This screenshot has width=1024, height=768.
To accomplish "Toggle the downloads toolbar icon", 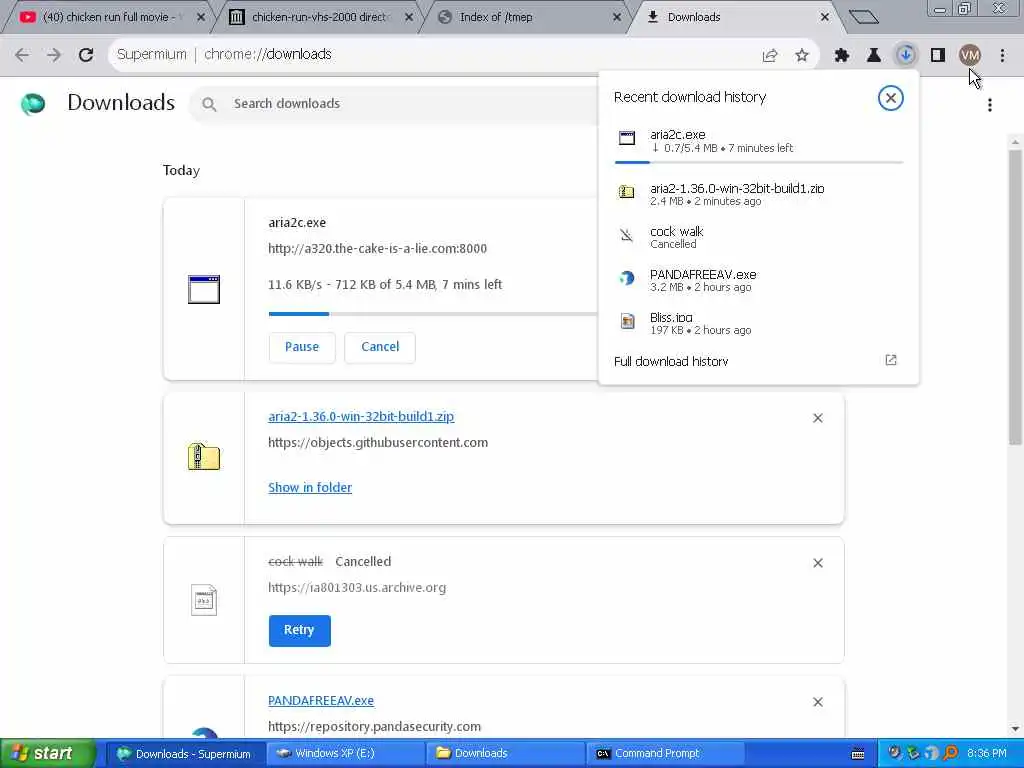I will click(x=906, y=56).
